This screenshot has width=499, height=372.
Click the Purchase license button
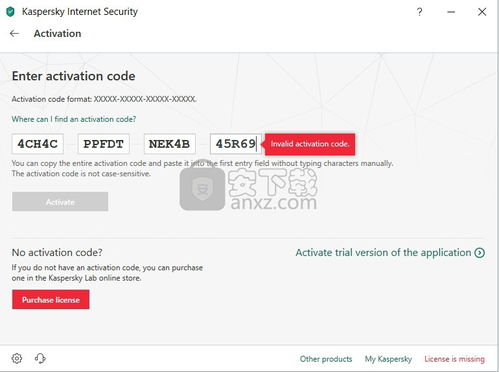click(51, 300)
